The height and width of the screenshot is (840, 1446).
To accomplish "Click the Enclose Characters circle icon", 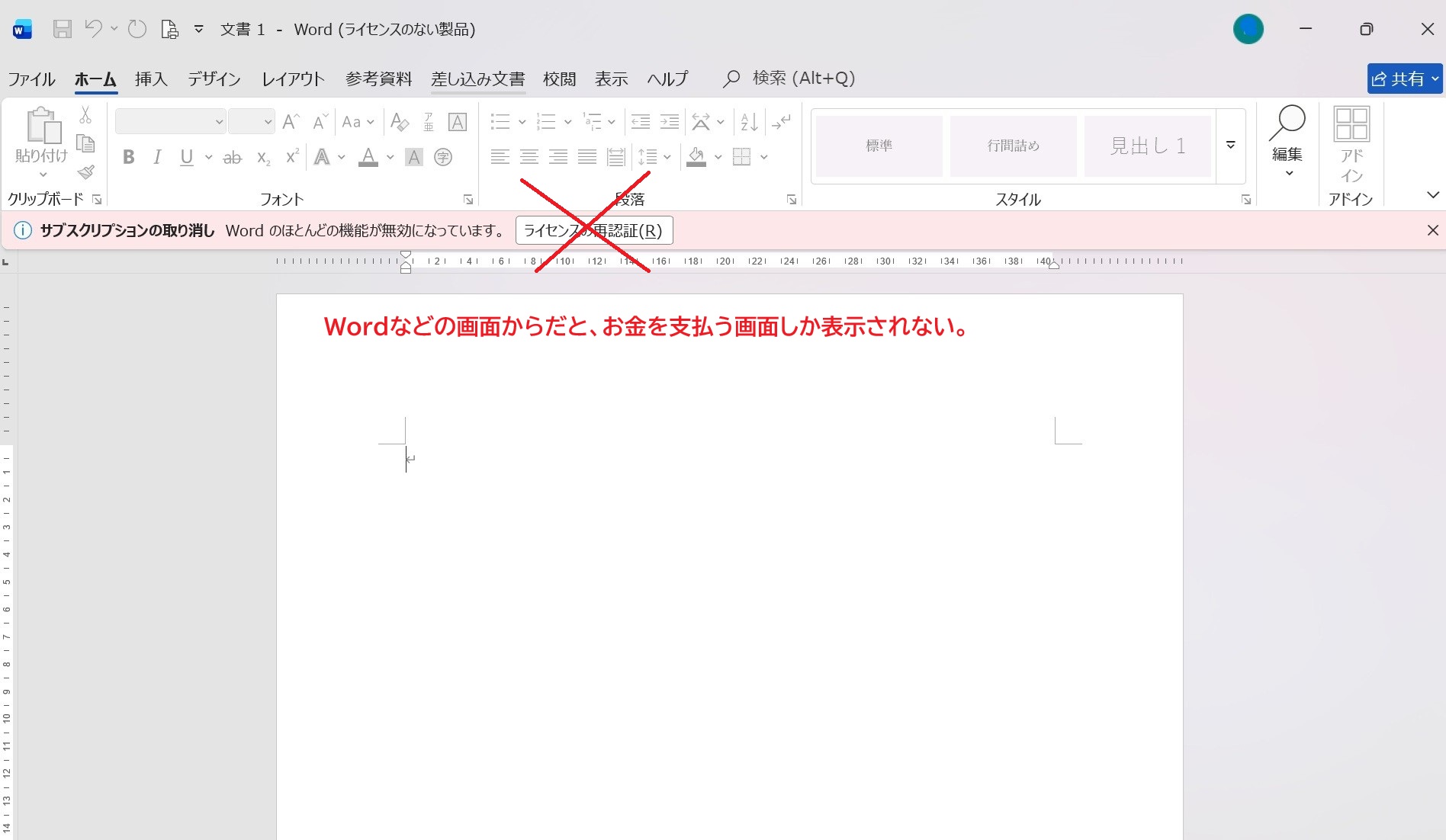I will tap(443, 157).
